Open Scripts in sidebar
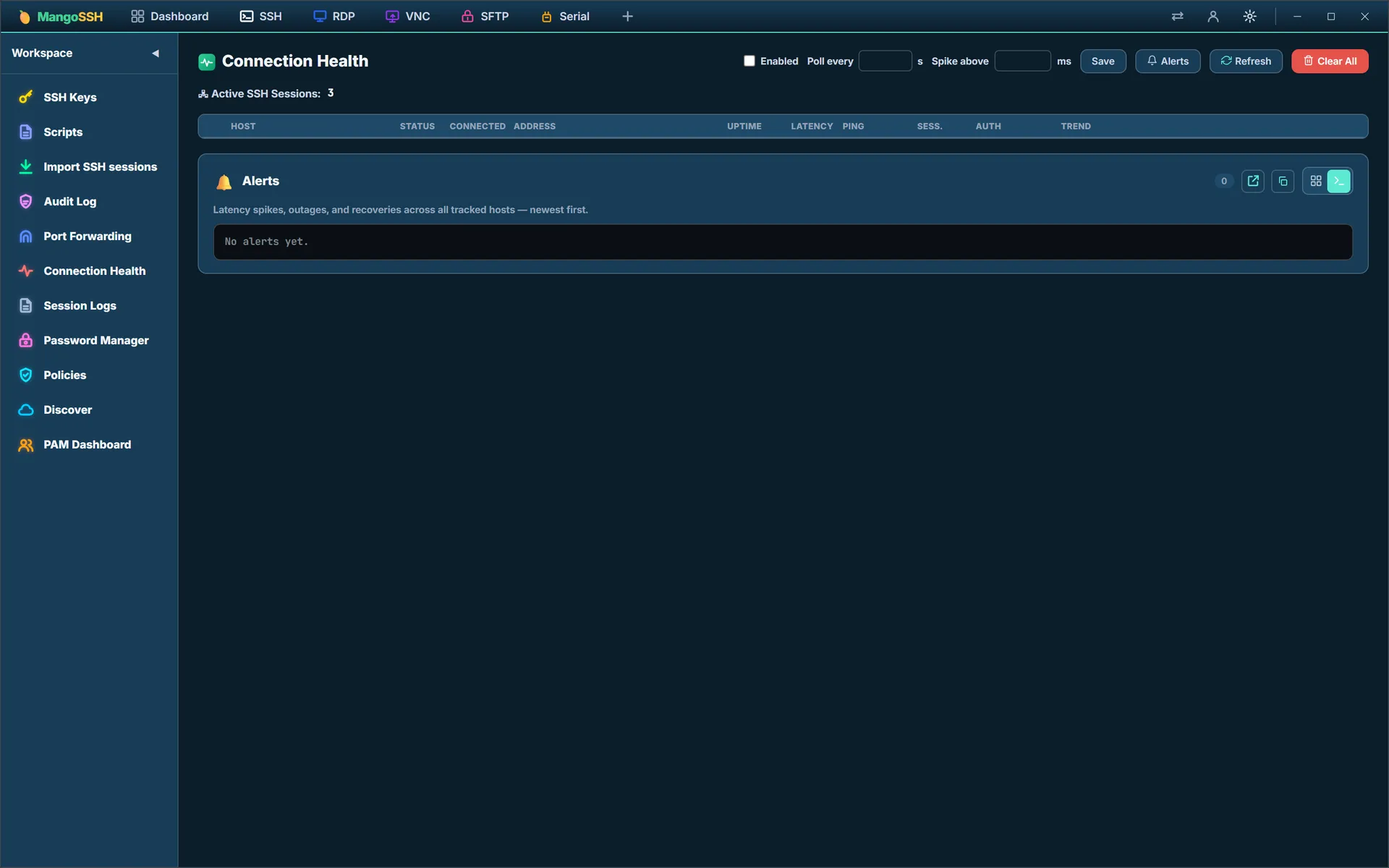 (x=89, y=132)
